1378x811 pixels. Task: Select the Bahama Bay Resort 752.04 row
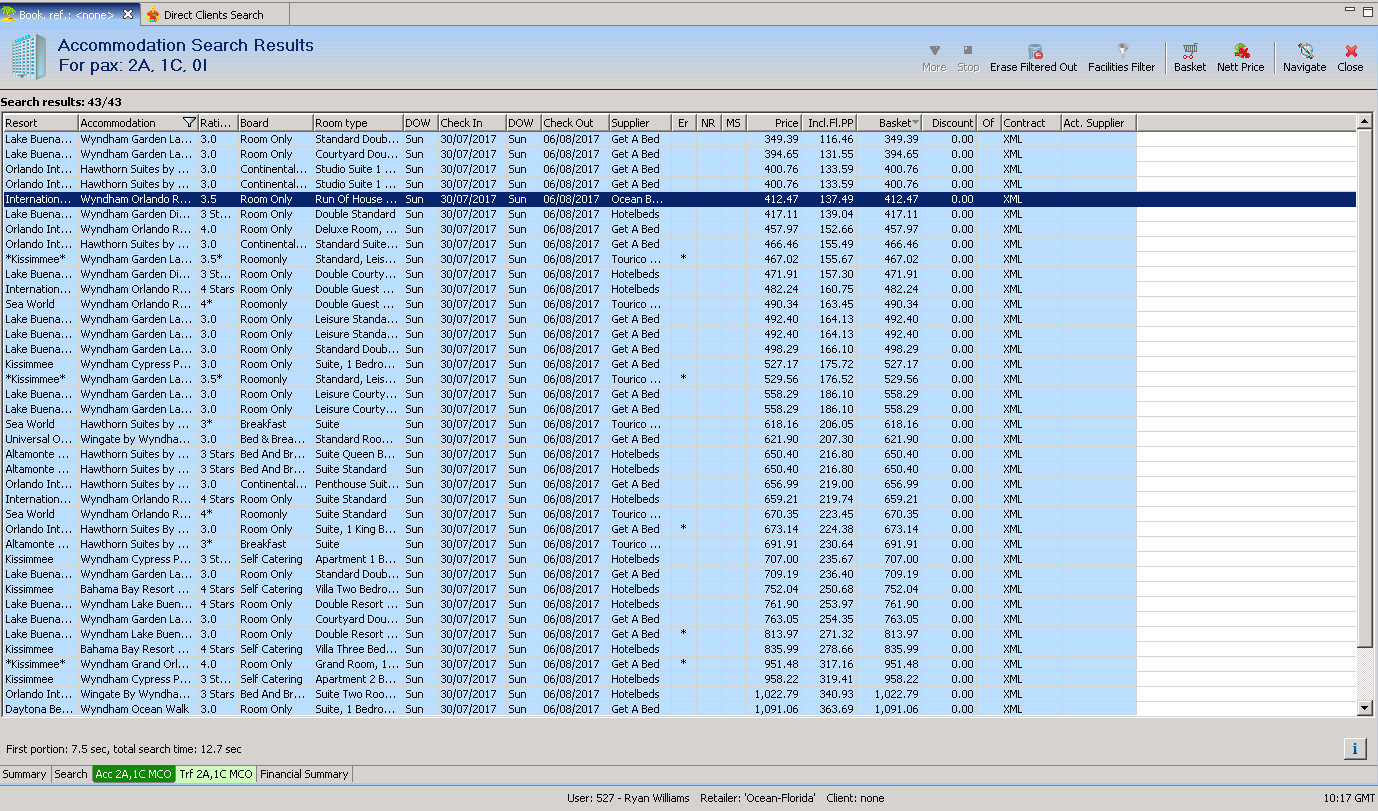[136, 589]
